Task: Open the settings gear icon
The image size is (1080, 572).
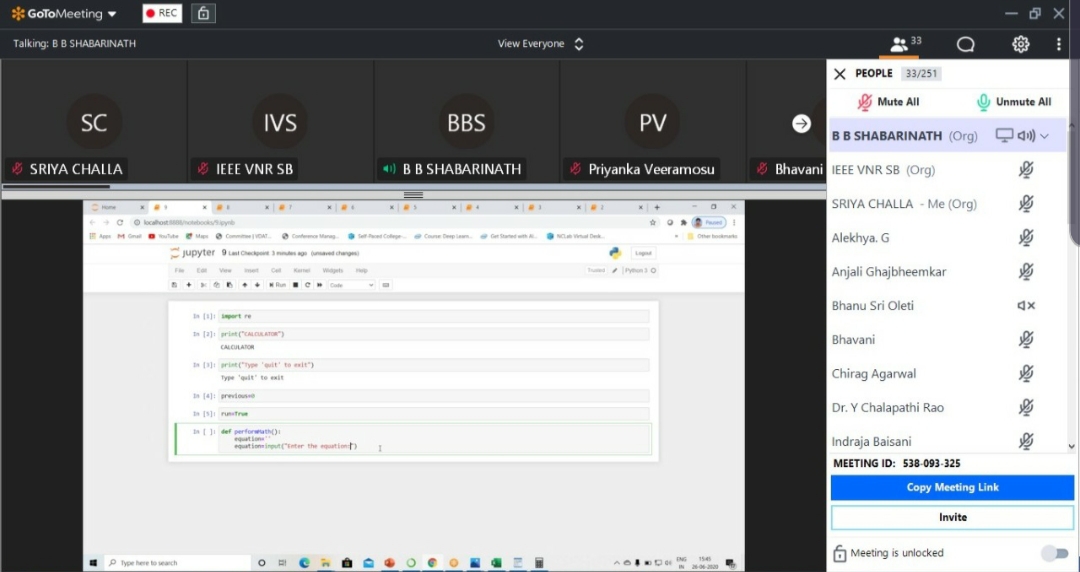Action: pos(1020,44)
